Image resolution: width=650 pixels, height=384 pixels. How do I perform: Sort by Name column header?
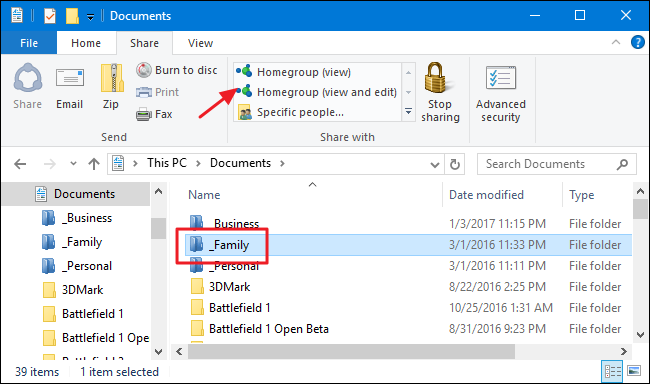[x=204, y=195]
